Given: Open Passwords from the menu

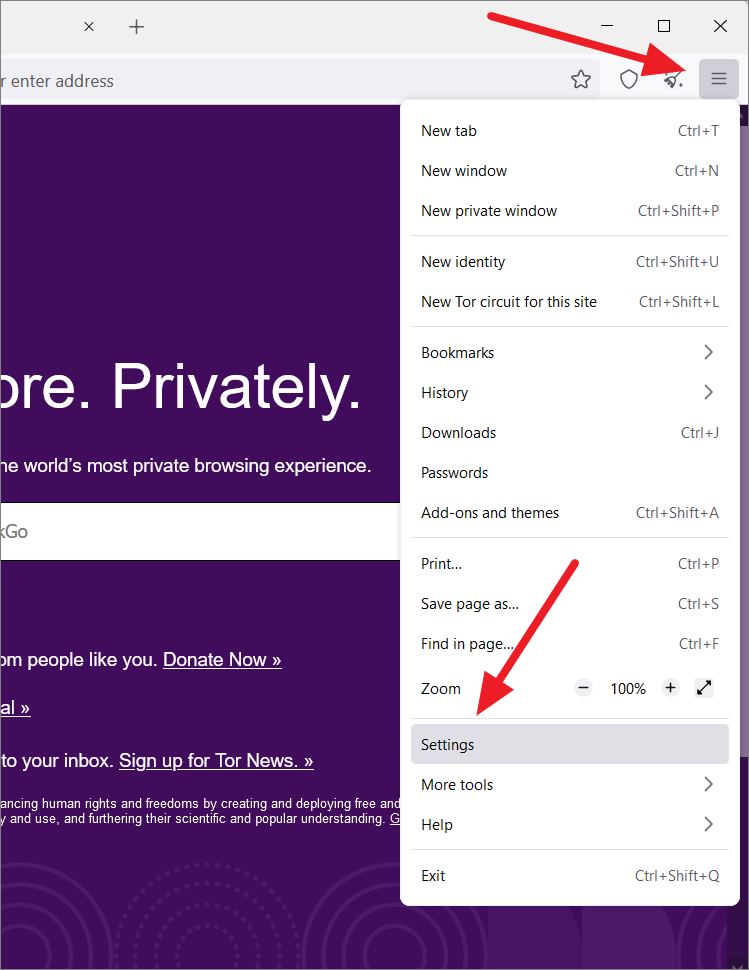Looking at the screenshot, I should pyautogui.click(x=570, y=473).
